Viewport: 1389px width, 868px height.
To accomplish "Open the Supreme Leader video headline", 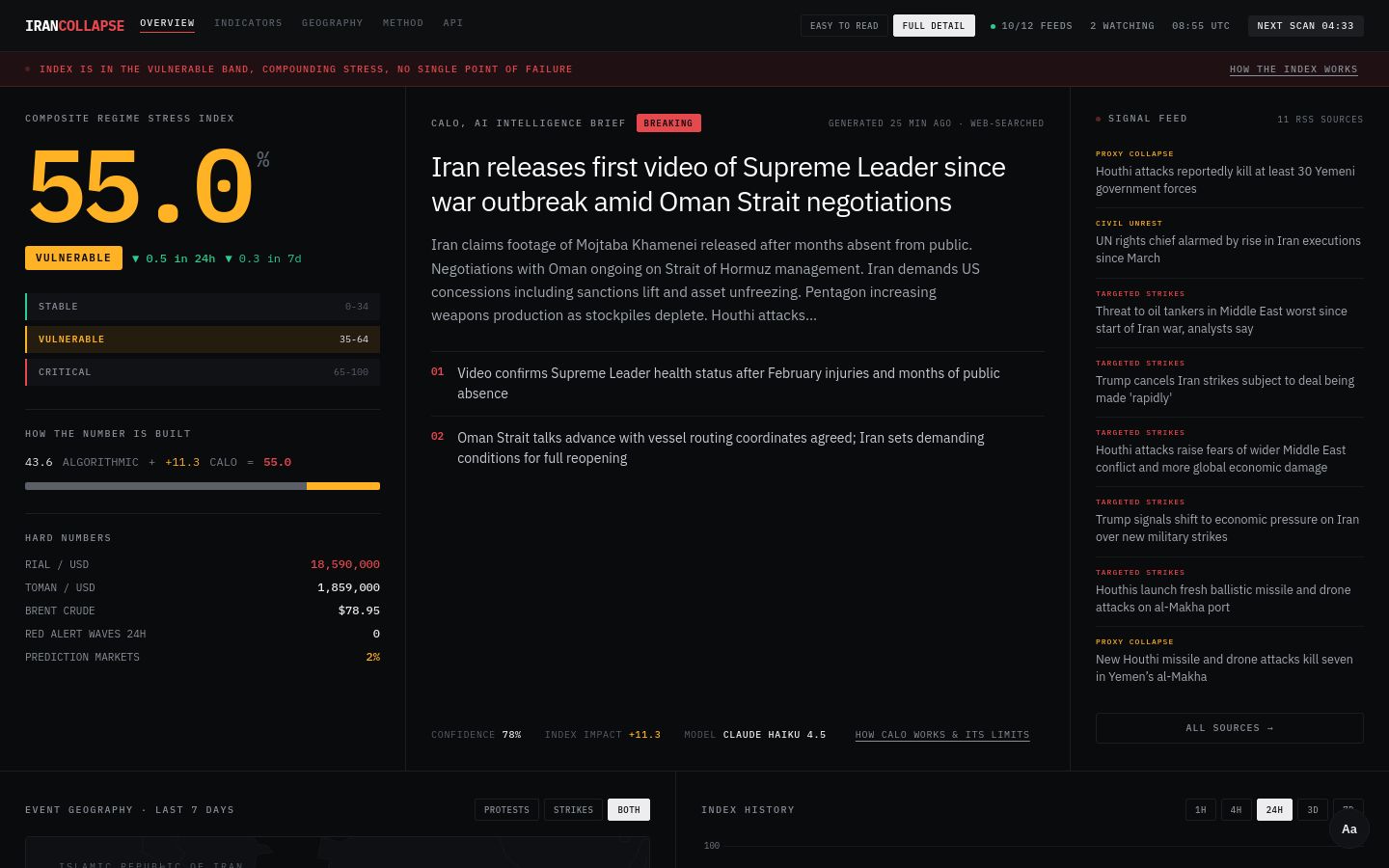I will [x=719, y=184].
